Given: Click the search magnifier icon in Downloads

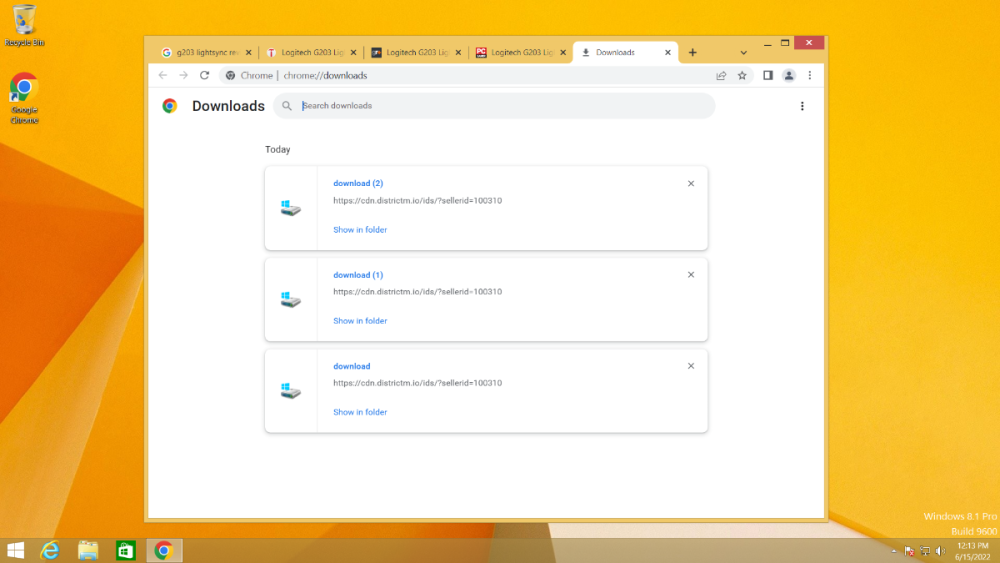Looking at the screenshot, I should (x=287, y=106).
